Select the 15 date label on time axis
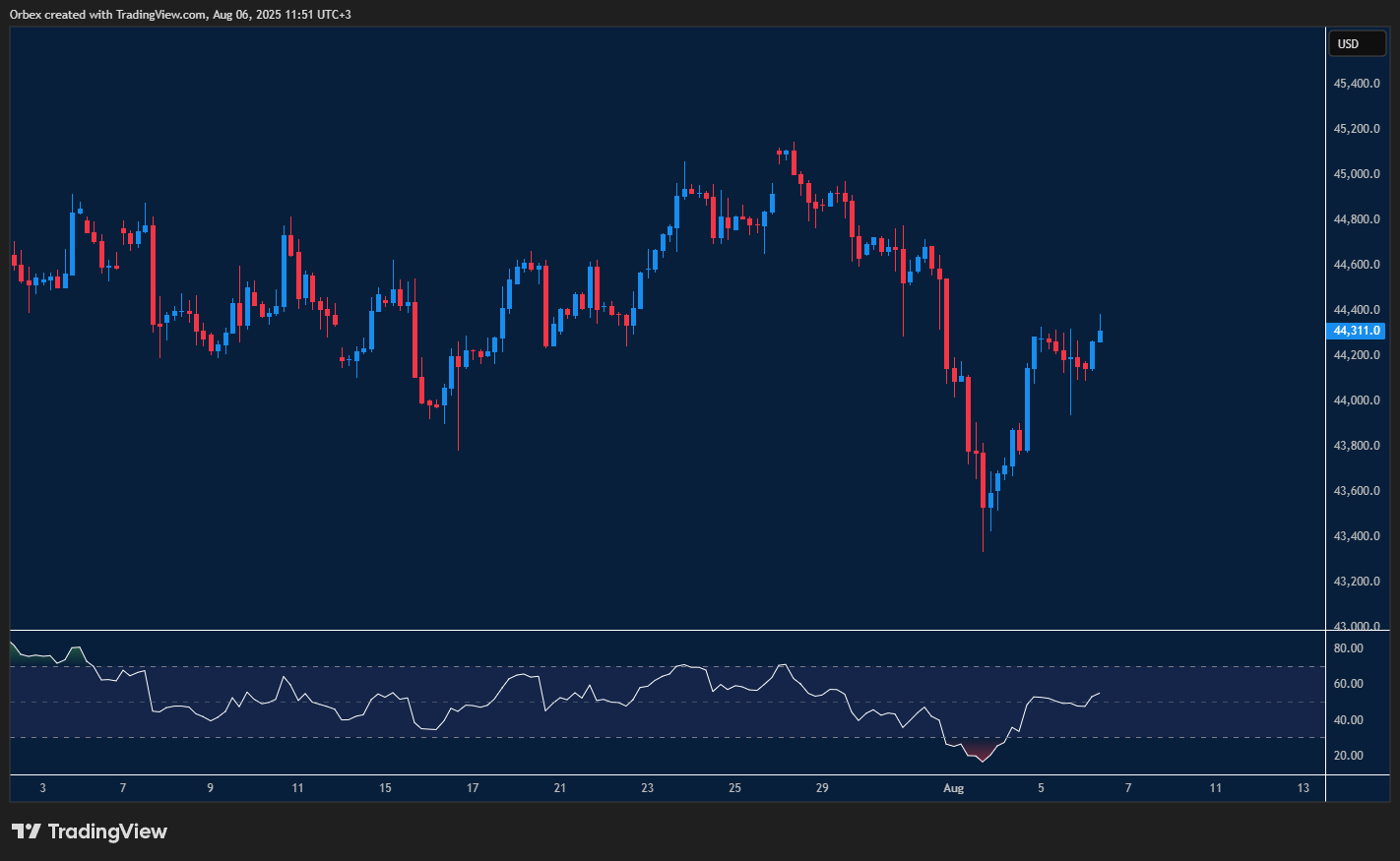The image size is (1400, 861). (385, 788)
